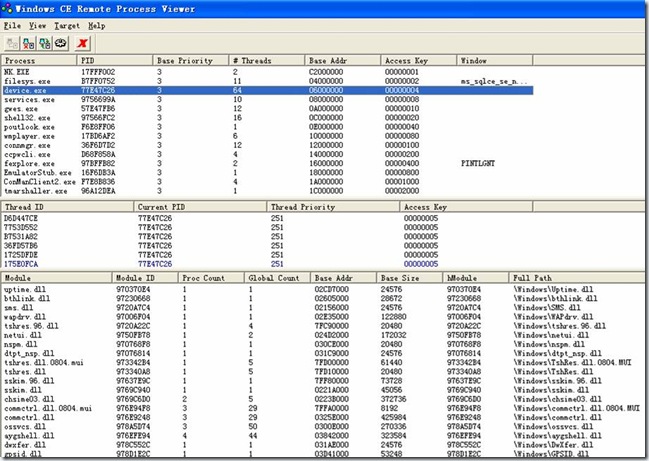Click the '# Threads' column header
The image size is (649, 461).
pos(267,61)
